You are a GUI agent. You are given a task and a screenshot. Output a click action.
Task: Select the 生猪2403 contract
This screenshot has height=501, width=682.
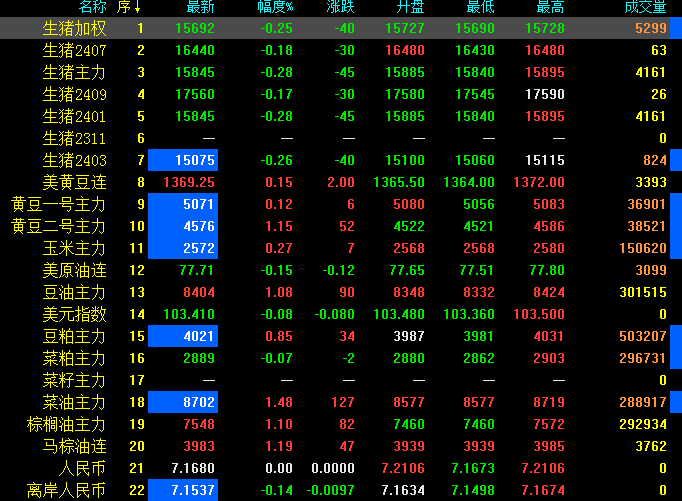(x=341, y=160)
